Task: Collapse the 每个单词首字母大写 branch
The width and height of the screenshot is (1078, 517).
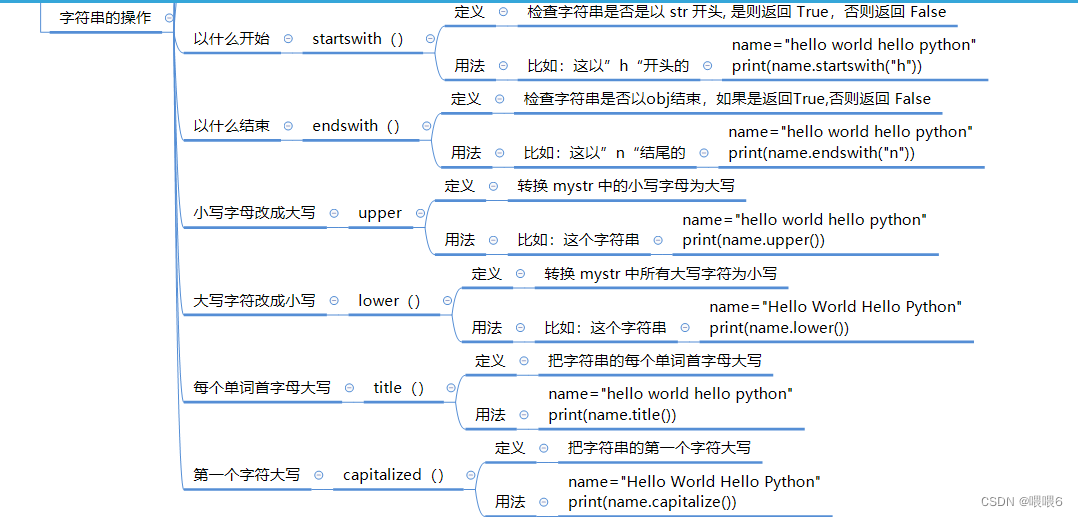Action: 349,388
